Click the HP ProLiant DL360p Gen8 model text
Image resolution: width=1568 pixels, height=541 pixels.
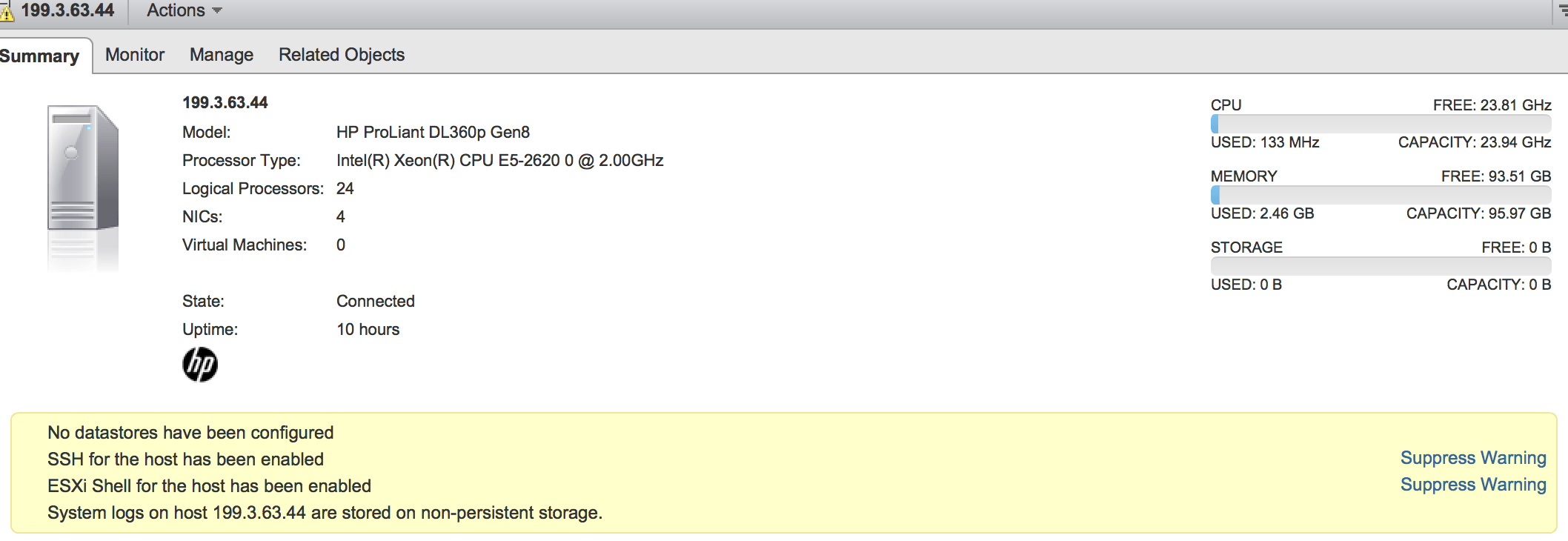(x=433, y=132)
